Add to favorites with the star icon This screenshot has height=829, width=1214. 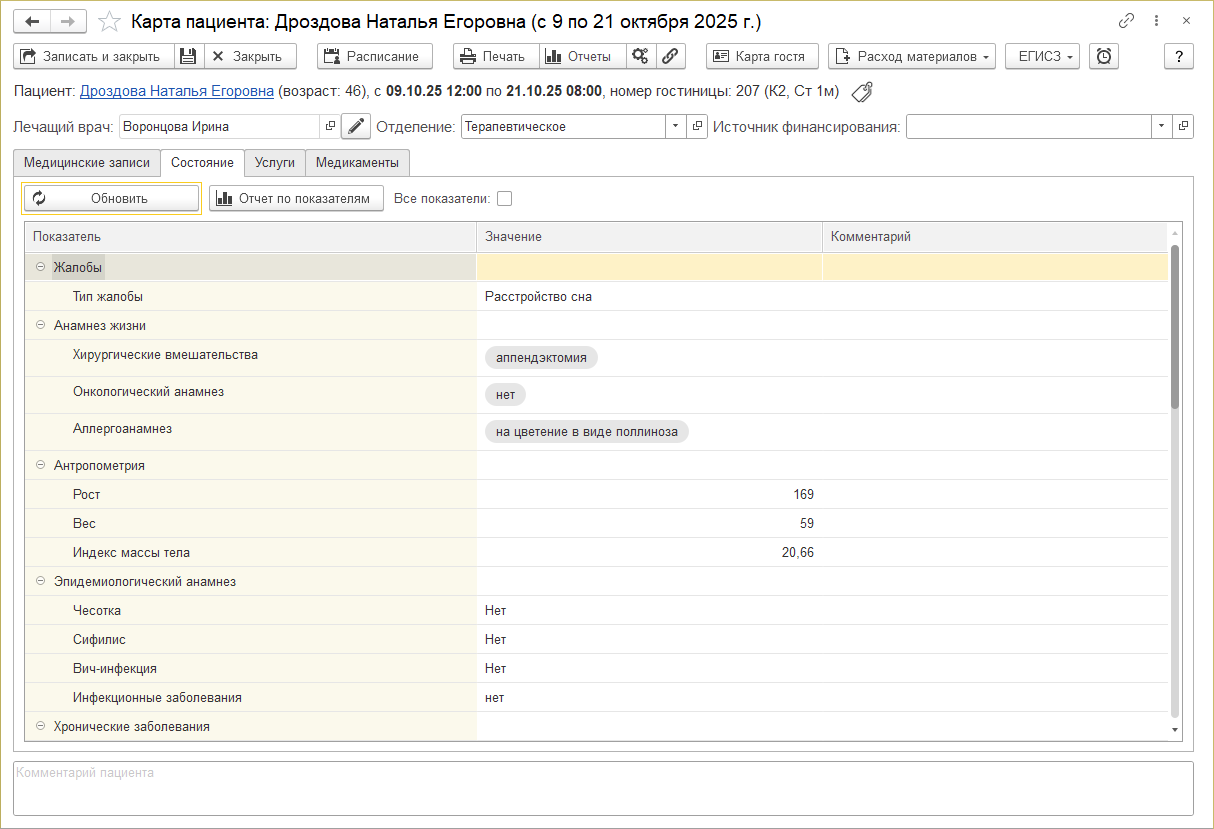tap(110, 21)
